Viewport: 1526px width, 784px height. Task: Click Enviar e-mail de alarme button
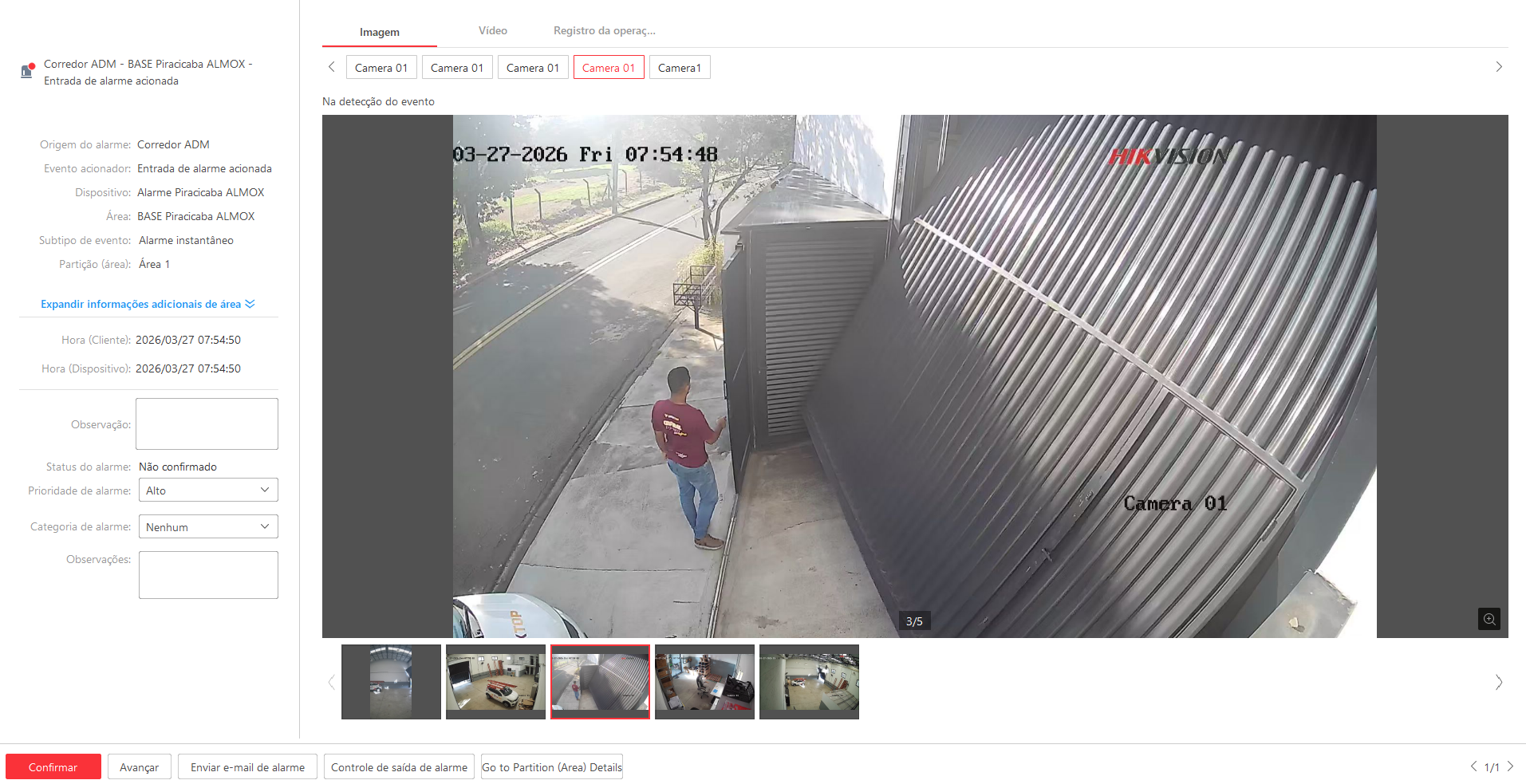[247, 767]
